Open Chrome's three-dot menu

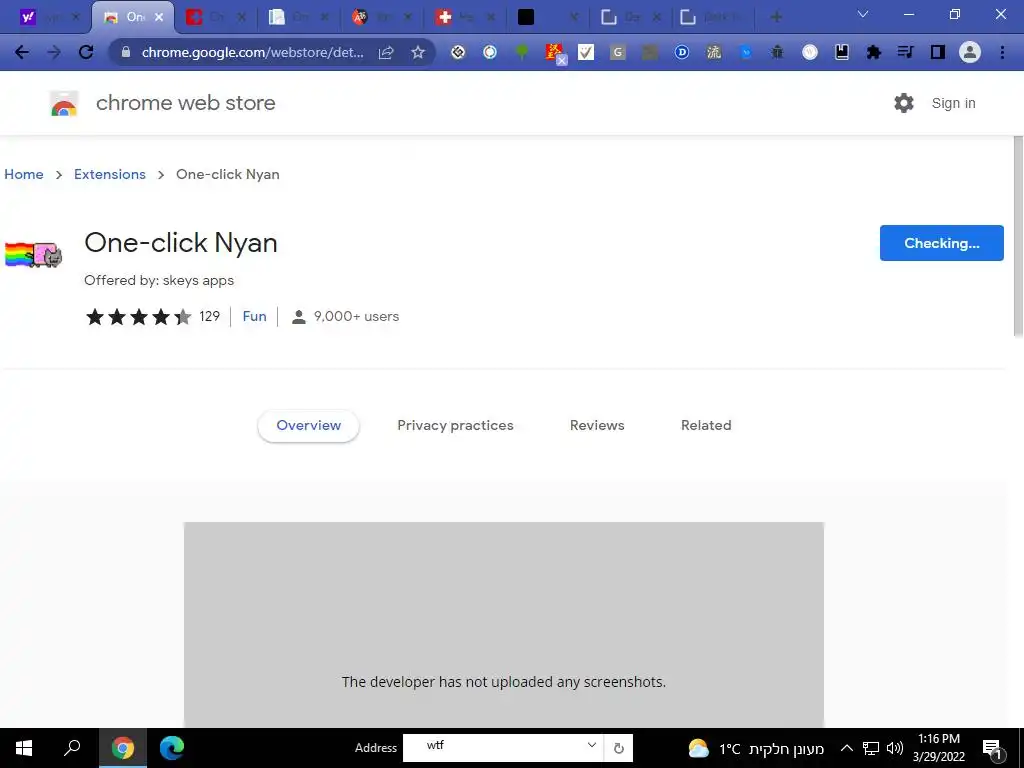[x=1002, y=52]
